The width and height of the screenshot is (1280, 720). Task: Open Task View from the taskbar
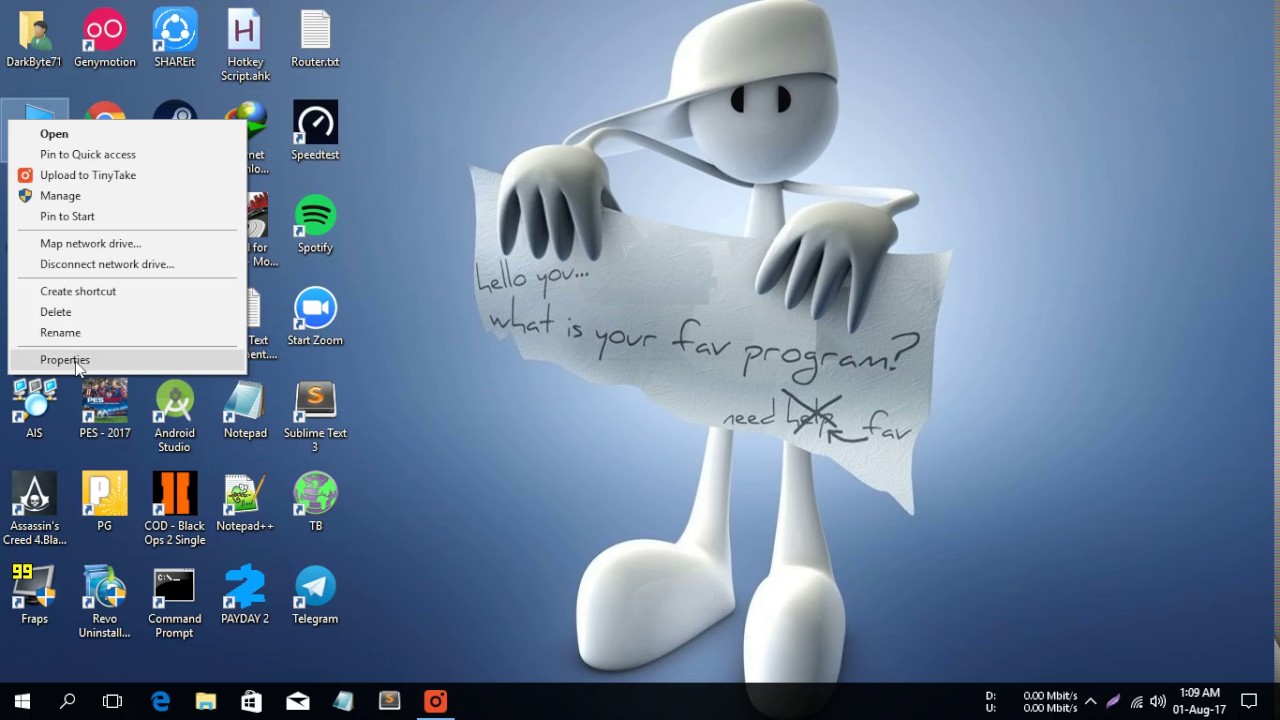pyautogui.click(x=112, y=701)
